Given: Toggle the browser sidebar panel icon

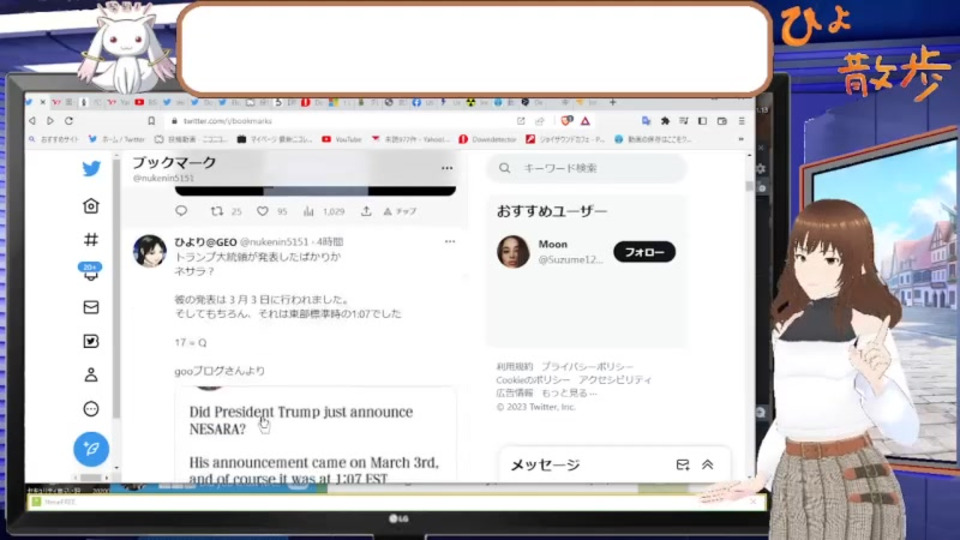Looking at the screenshot, I should [702, 121].
